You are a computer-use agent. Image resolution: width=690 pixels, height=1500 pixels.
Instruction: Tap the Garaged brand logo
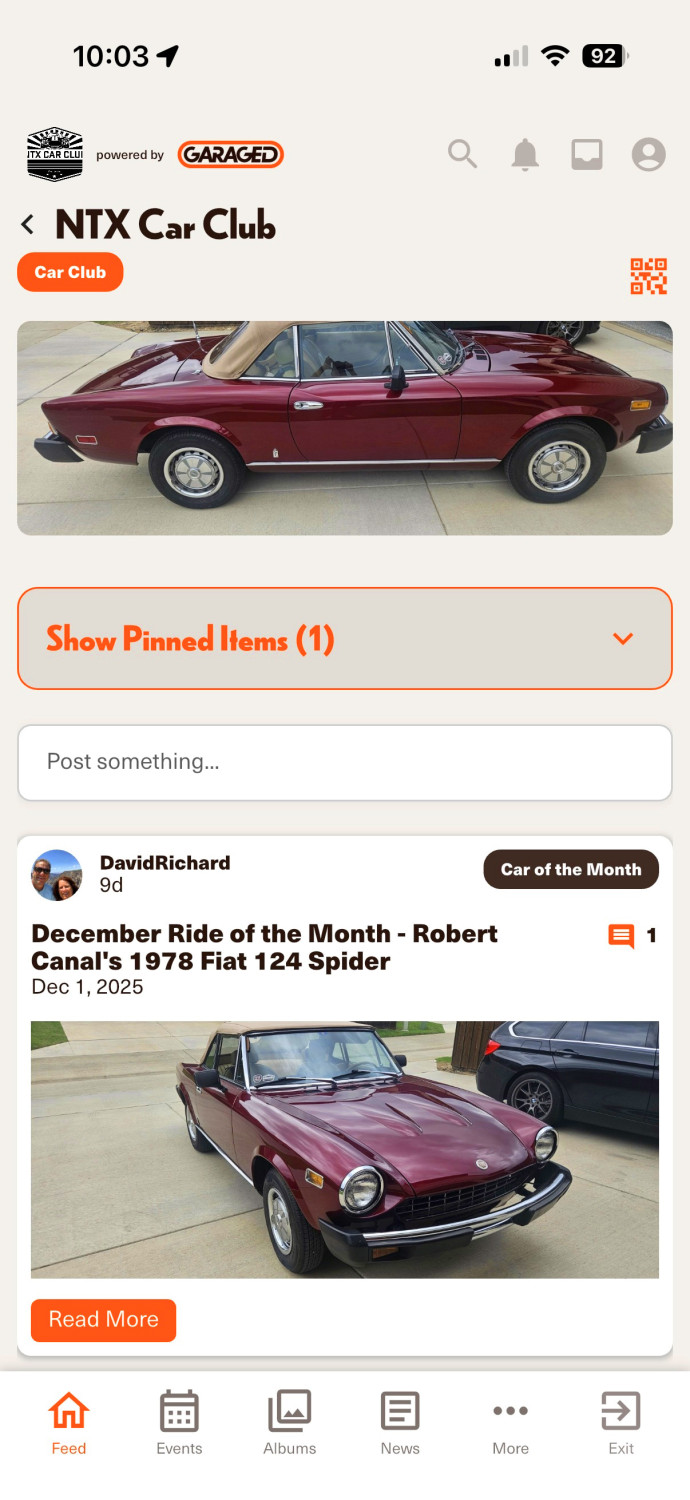pos(230,155)
